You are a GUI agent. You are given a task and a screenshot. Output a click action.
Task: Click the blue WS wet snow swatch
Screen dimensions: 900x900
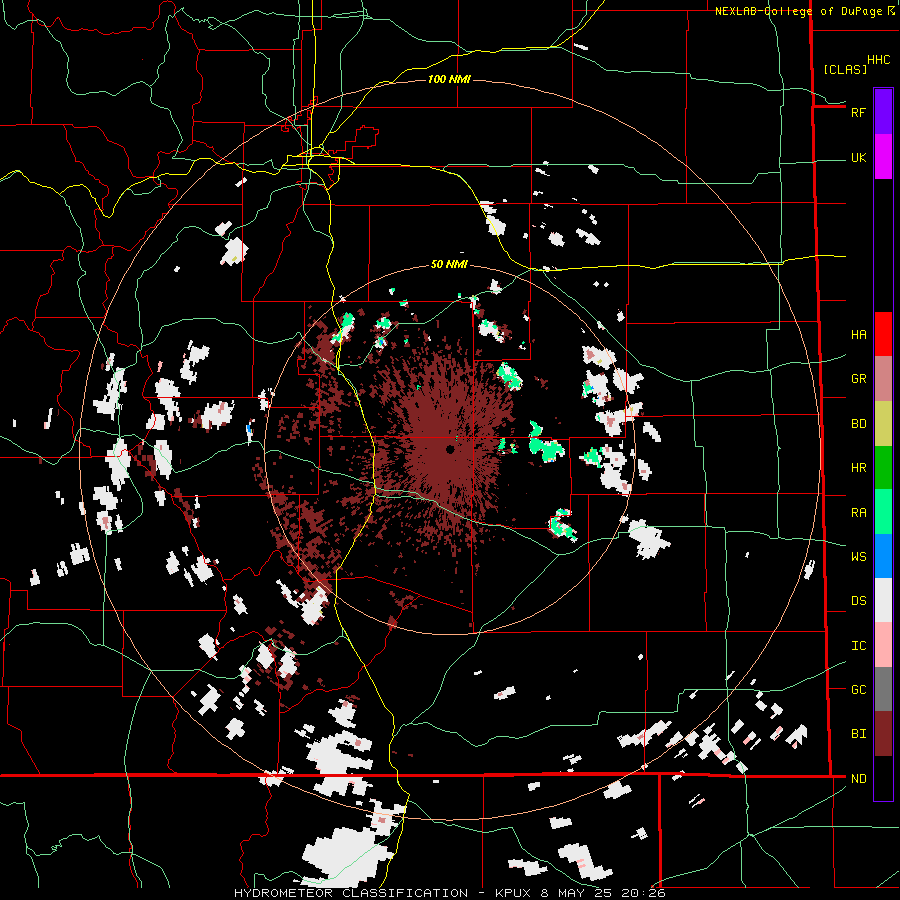(883, 556)
